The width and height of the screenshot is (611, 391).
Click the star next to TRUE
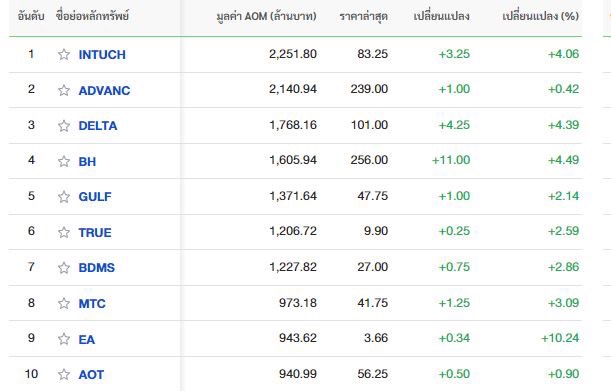click(64, 232)
